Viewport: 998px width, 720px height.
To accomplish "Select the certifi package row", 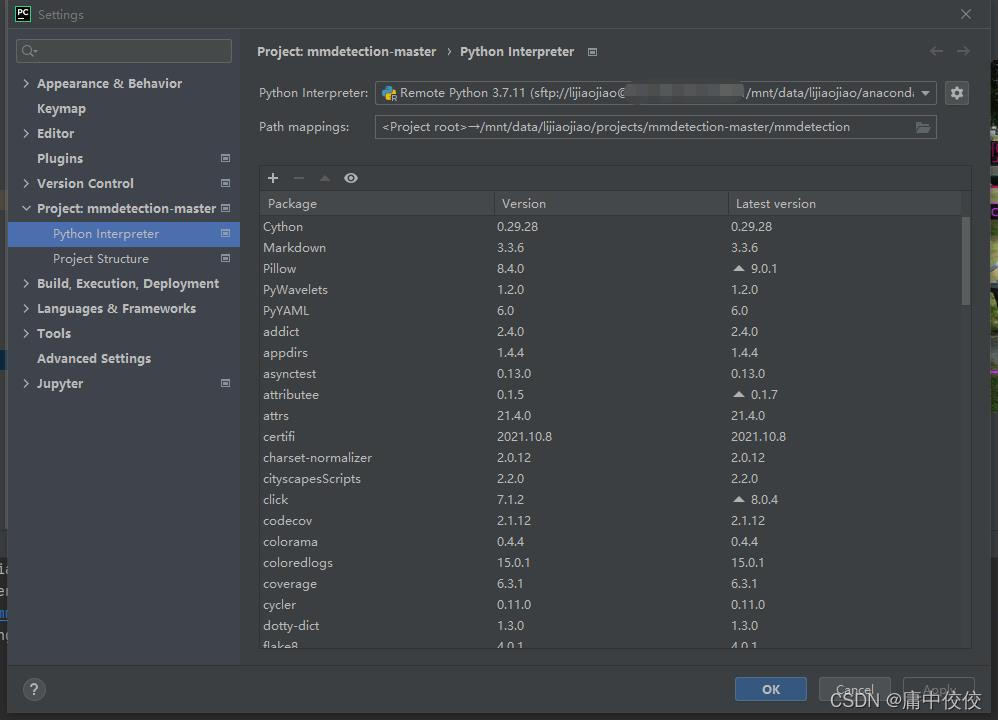I will [611, 437].
